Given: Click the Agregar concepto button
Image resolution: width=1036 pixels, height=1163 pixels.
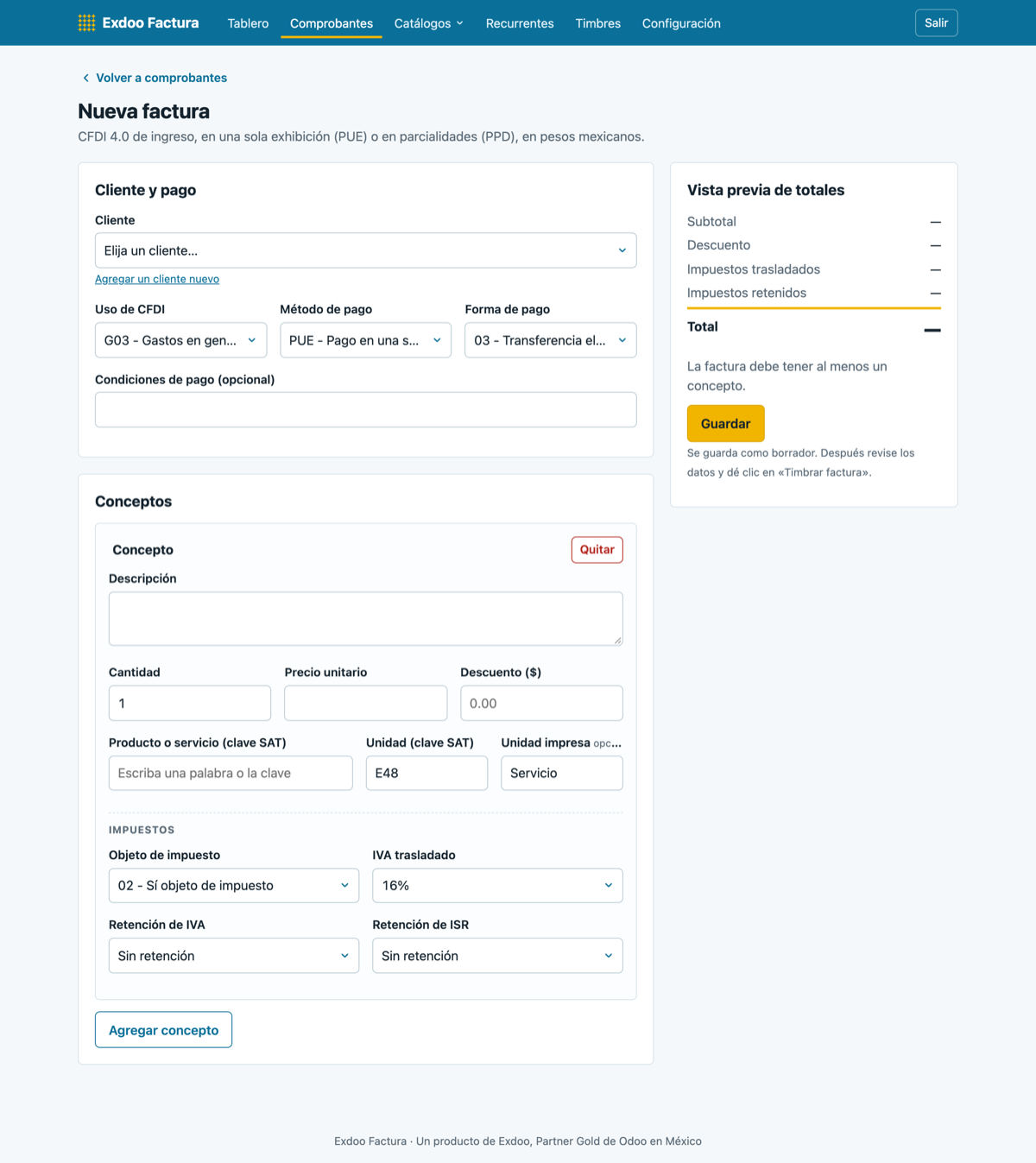Looking at the screenshot, I should click(x=163, y=1030).
